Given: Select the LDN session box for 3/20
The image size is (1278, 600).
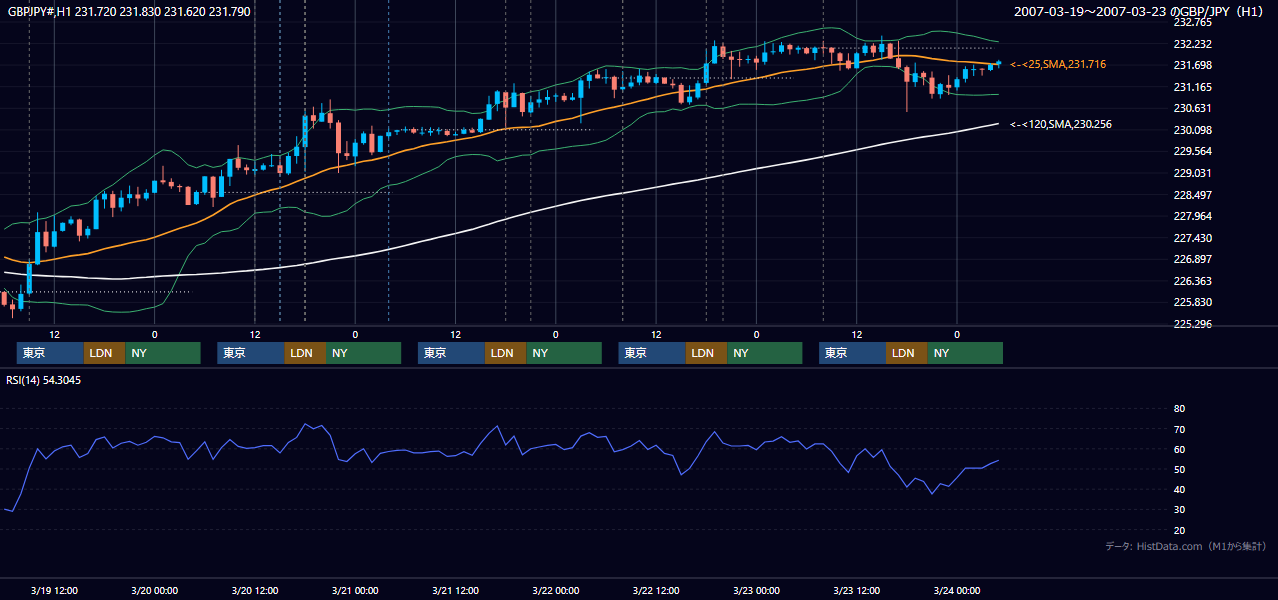Looking at the screenshot, I should (305, 353).
